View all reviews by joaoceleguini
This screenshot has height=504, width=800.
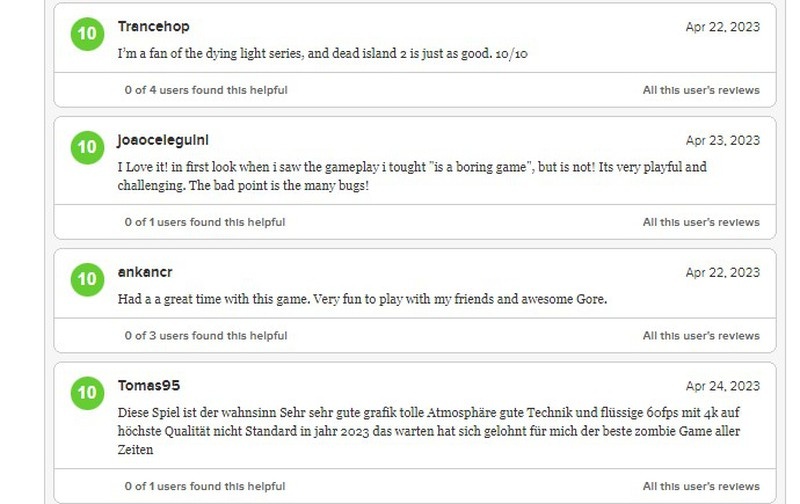[701, 222]
